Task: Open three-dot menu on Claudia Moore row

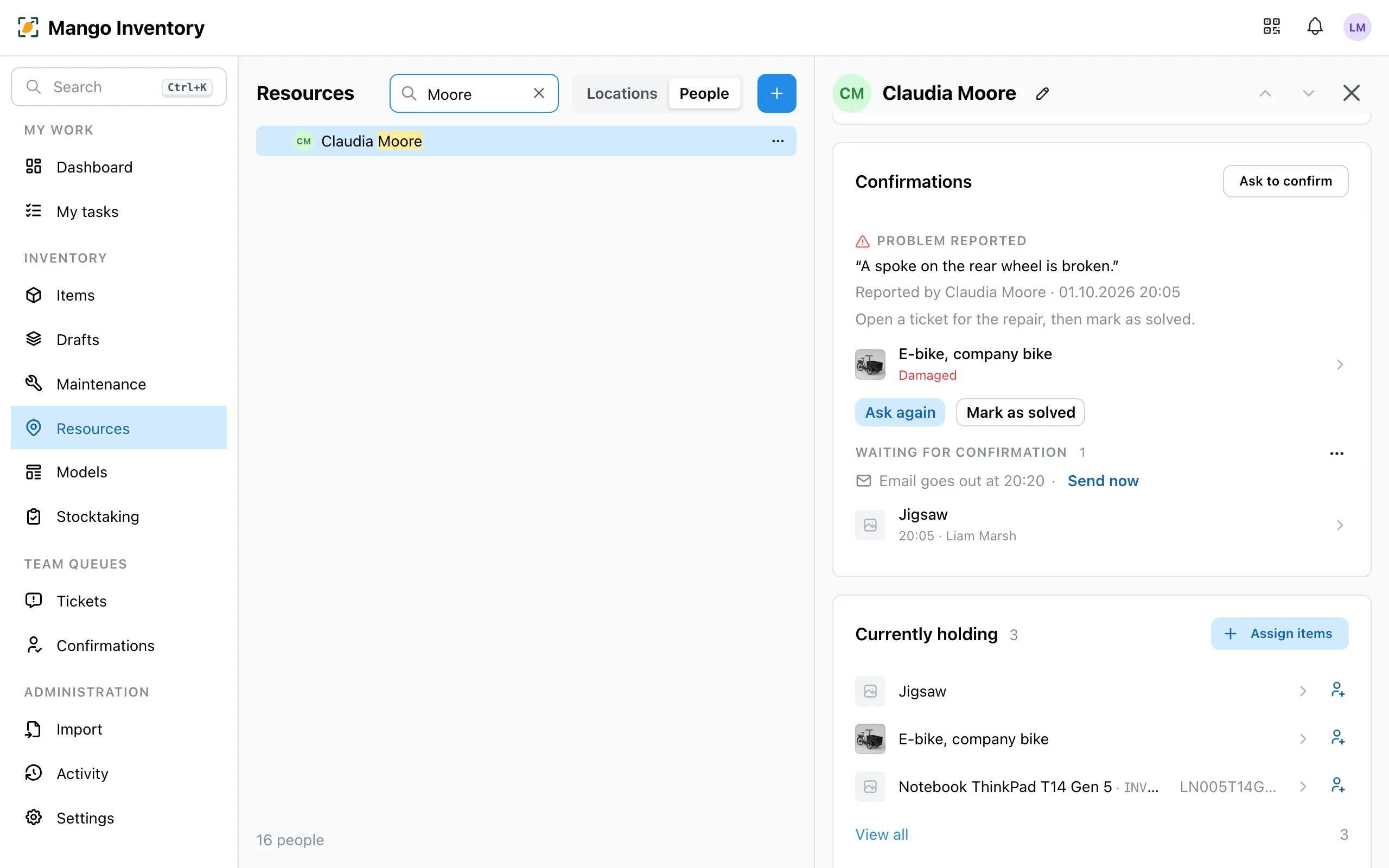Action: pyautogui.click(x=778, y=141)
